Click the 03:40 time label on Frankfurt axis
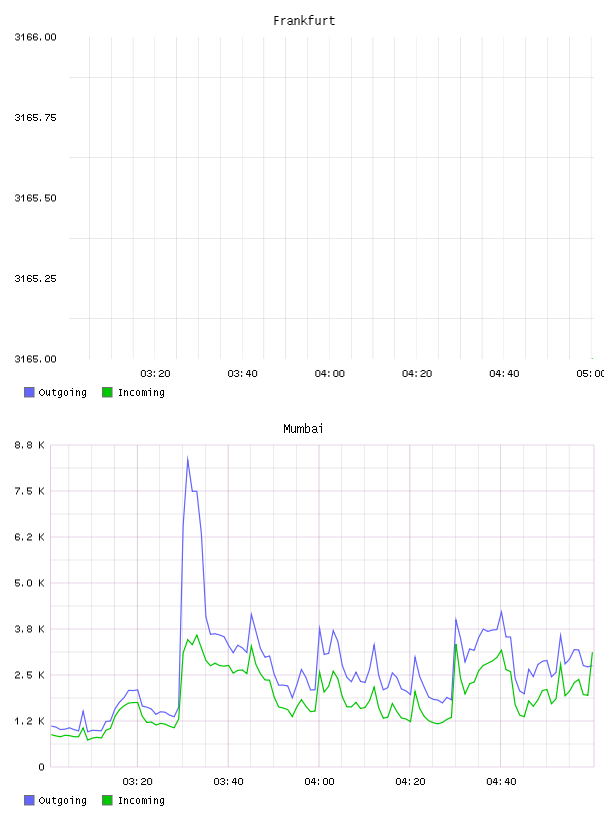This screenshot has width=608, height=816. (x=242, y=374)
